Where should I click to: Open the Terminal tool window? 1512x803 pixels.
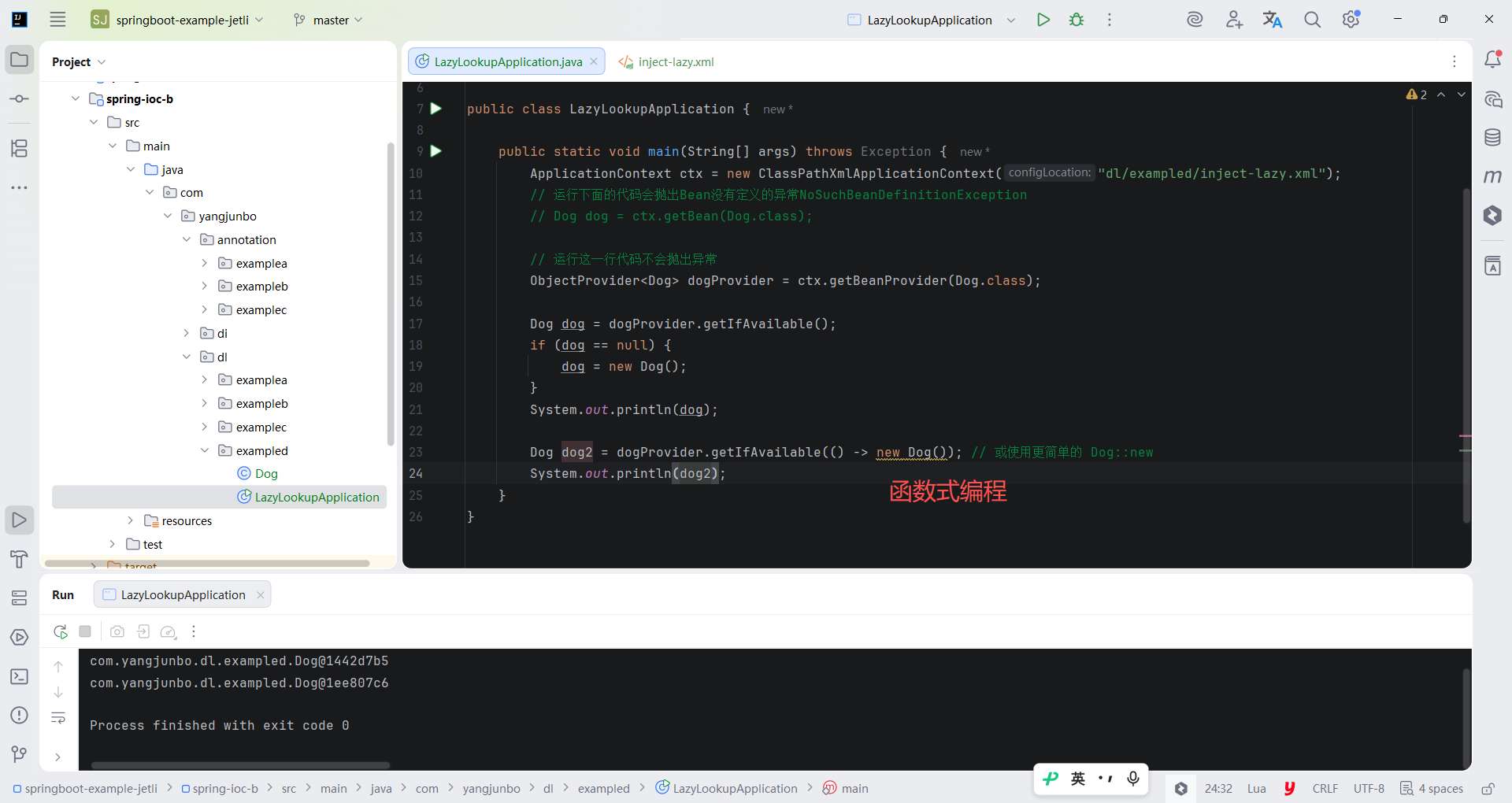(x=20, y=676)
